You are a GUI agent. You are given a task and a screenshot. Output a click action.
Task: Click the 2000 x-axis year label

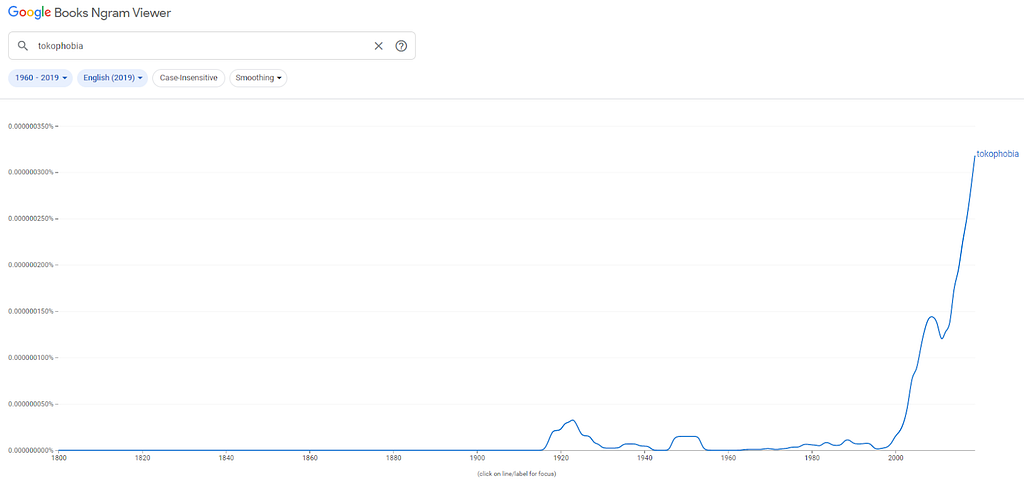tap(895, 458)
